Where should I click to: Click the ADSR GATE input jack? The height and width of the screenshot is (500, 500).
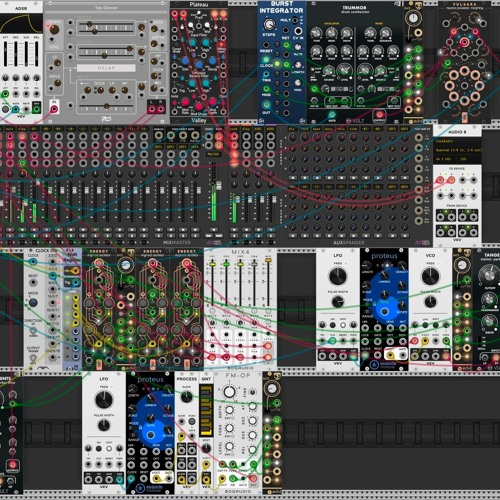[x=16, y=109]
